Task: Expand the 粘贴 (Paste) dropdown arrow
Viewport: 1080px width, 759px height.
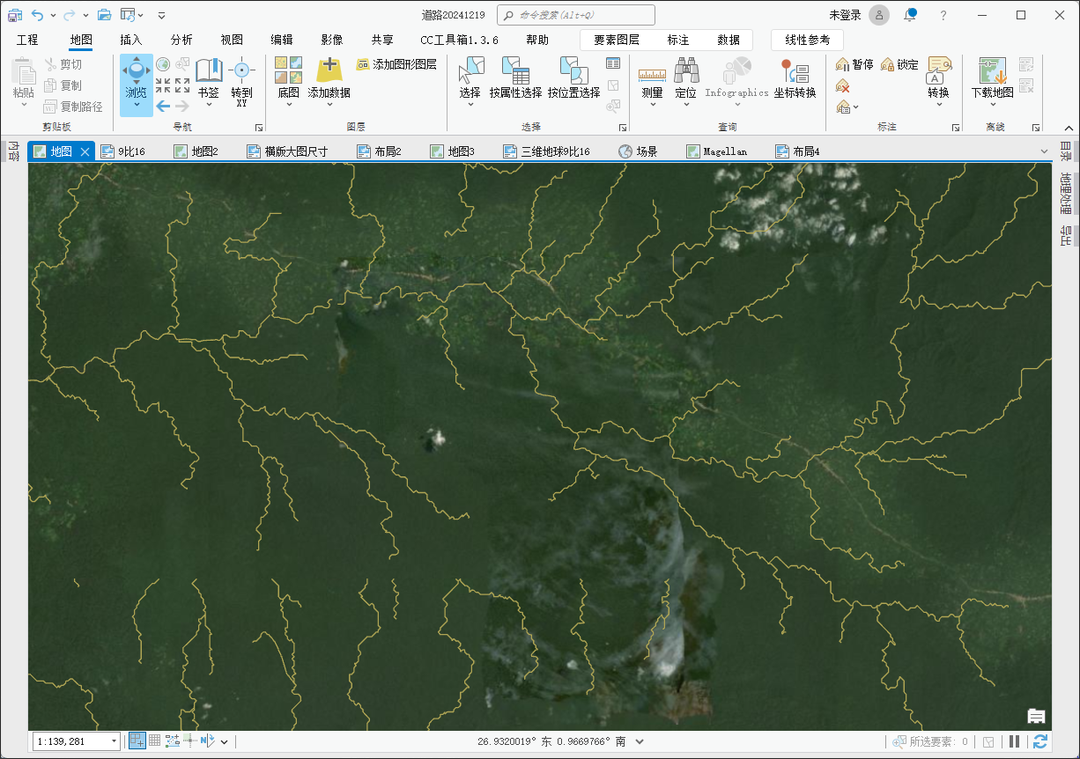Action: coord(23,105)
